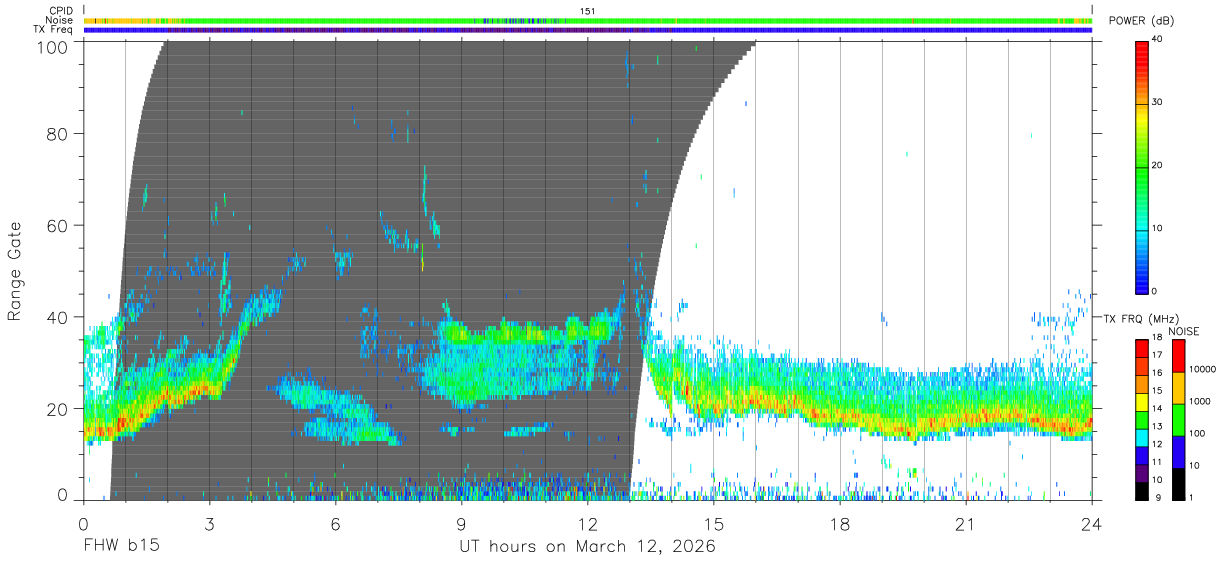Click the x-axis tick label 12
This screenshot has width=1228, height=567.
[587, 525]
